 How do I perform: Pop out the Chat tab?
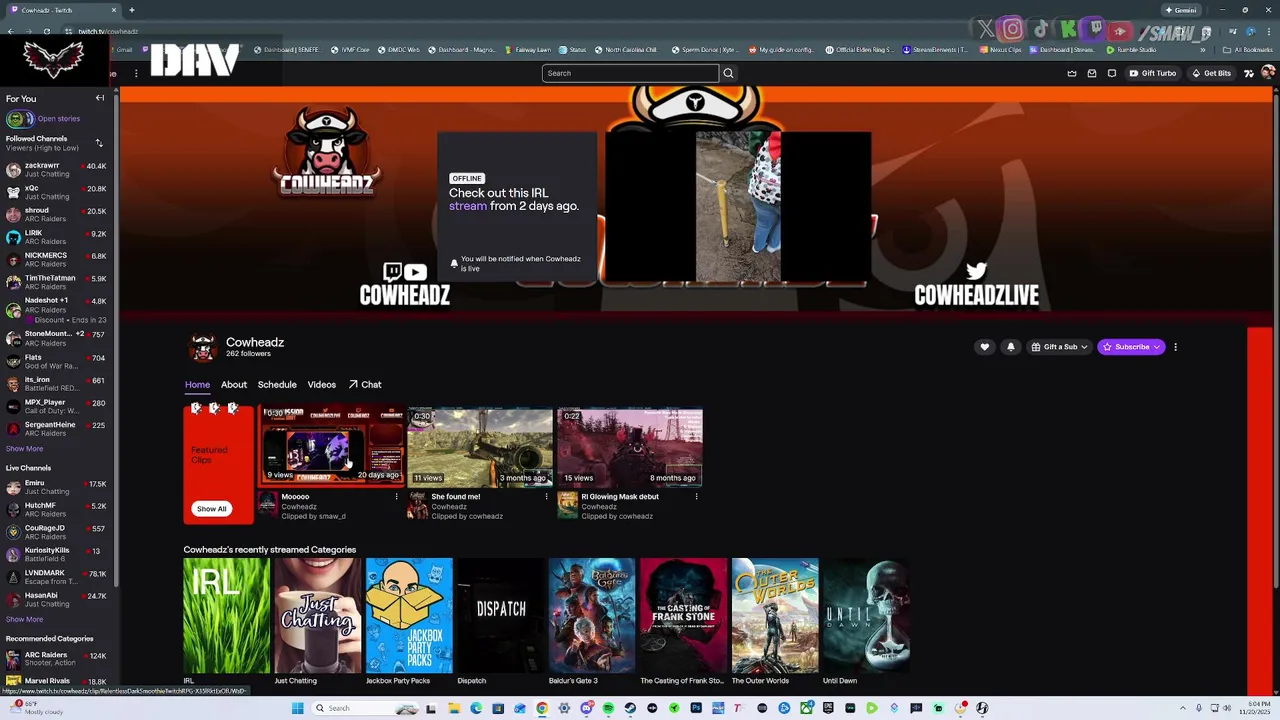(x=365, y=385)
